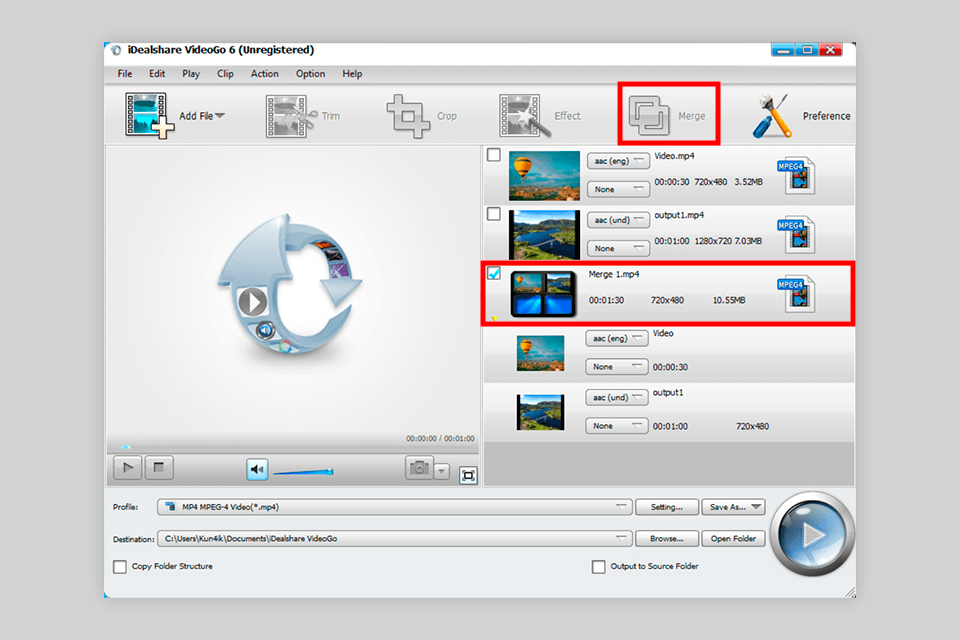Open the Clip menu
Image resolution: width=960 pixels, height=640 pixels.
(x=225, y=73)
